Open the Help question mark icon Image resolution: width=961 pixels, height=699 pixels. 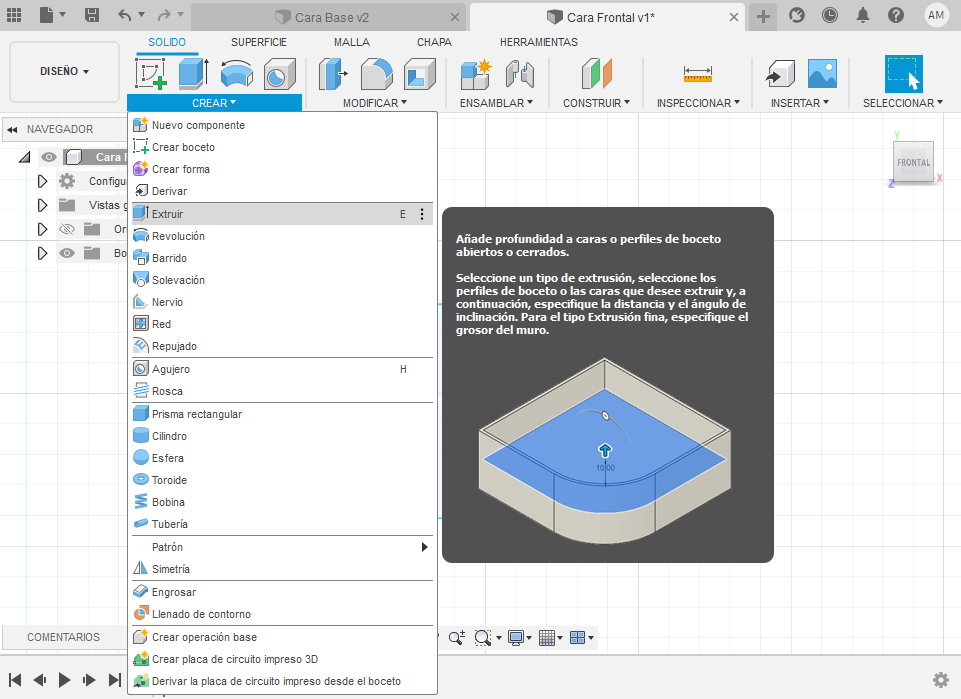click(896, 15)
